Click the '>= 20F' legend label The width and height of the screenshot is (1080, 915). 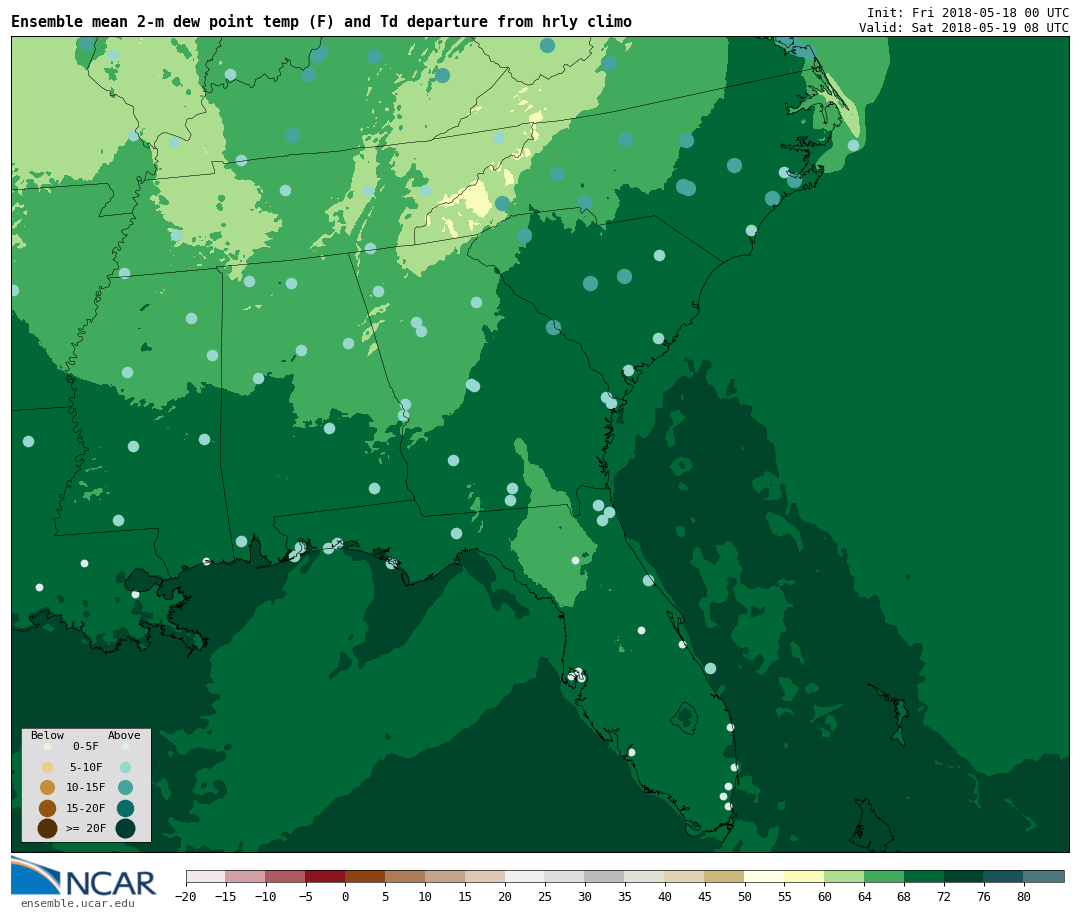pyautogui.click(x=86, y=828)
